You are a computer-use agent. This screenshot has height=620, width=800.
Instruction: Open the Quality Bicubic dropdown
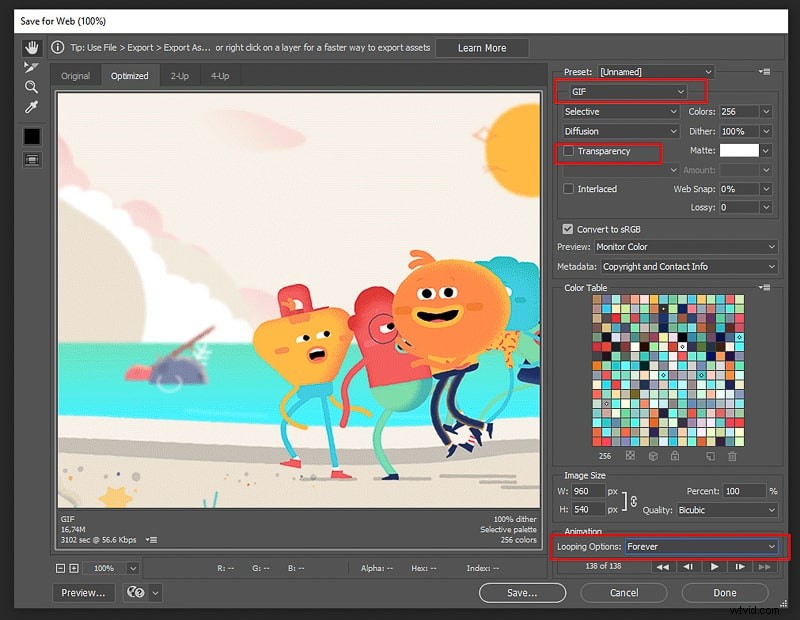[x=727, y=510]
